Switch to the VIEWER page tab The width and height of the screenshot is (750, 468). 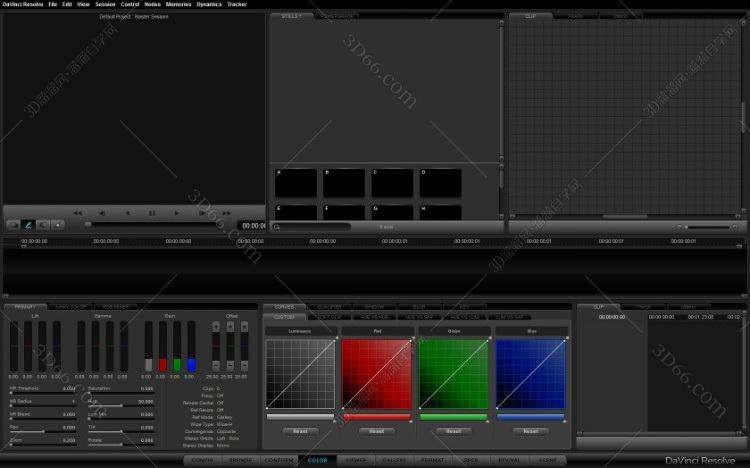[x=356, y=460]
